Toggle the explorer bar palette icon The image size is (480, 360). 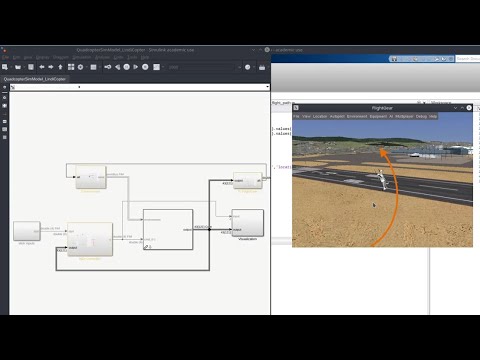point(5,87)
